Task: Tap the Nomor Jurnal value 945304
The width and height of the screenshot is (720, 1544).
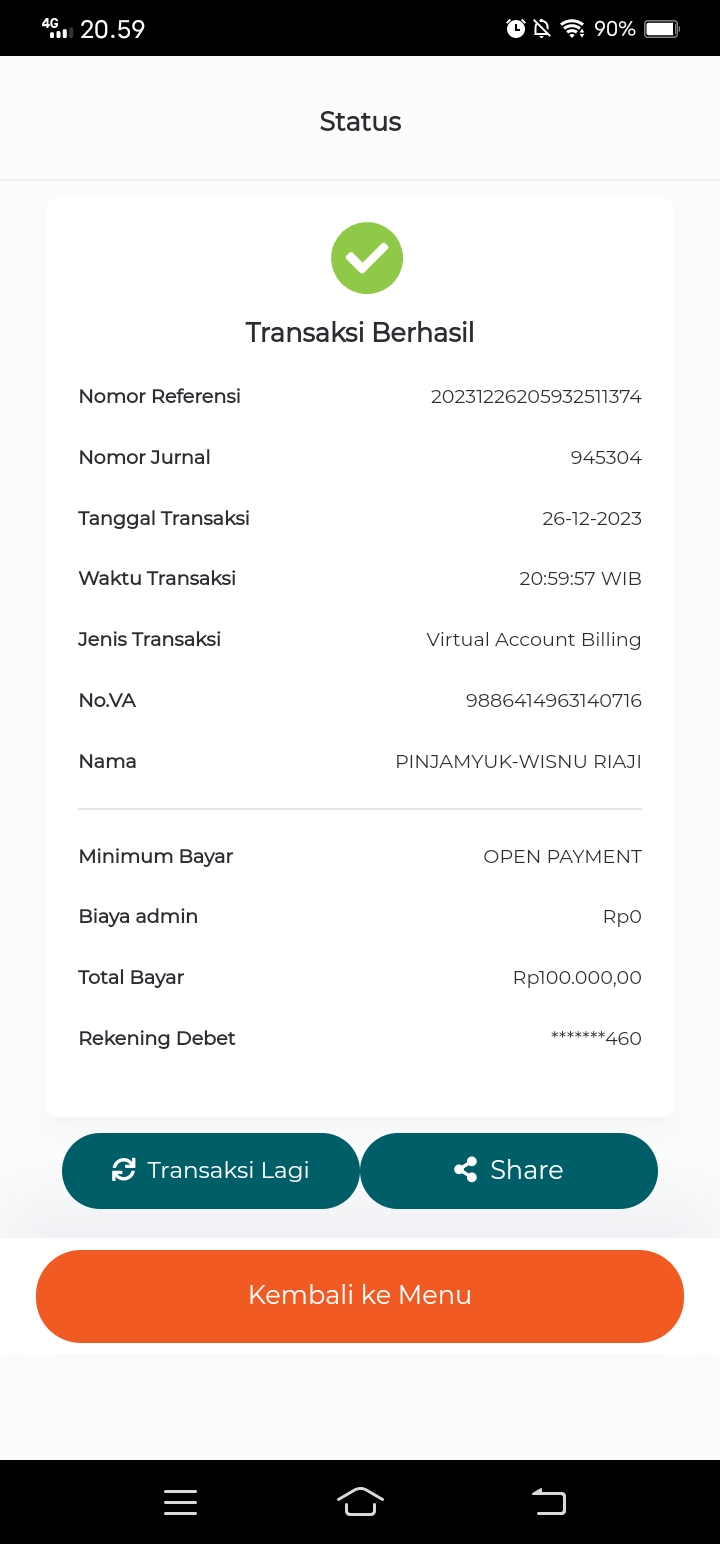Action: tap(606, 458)
